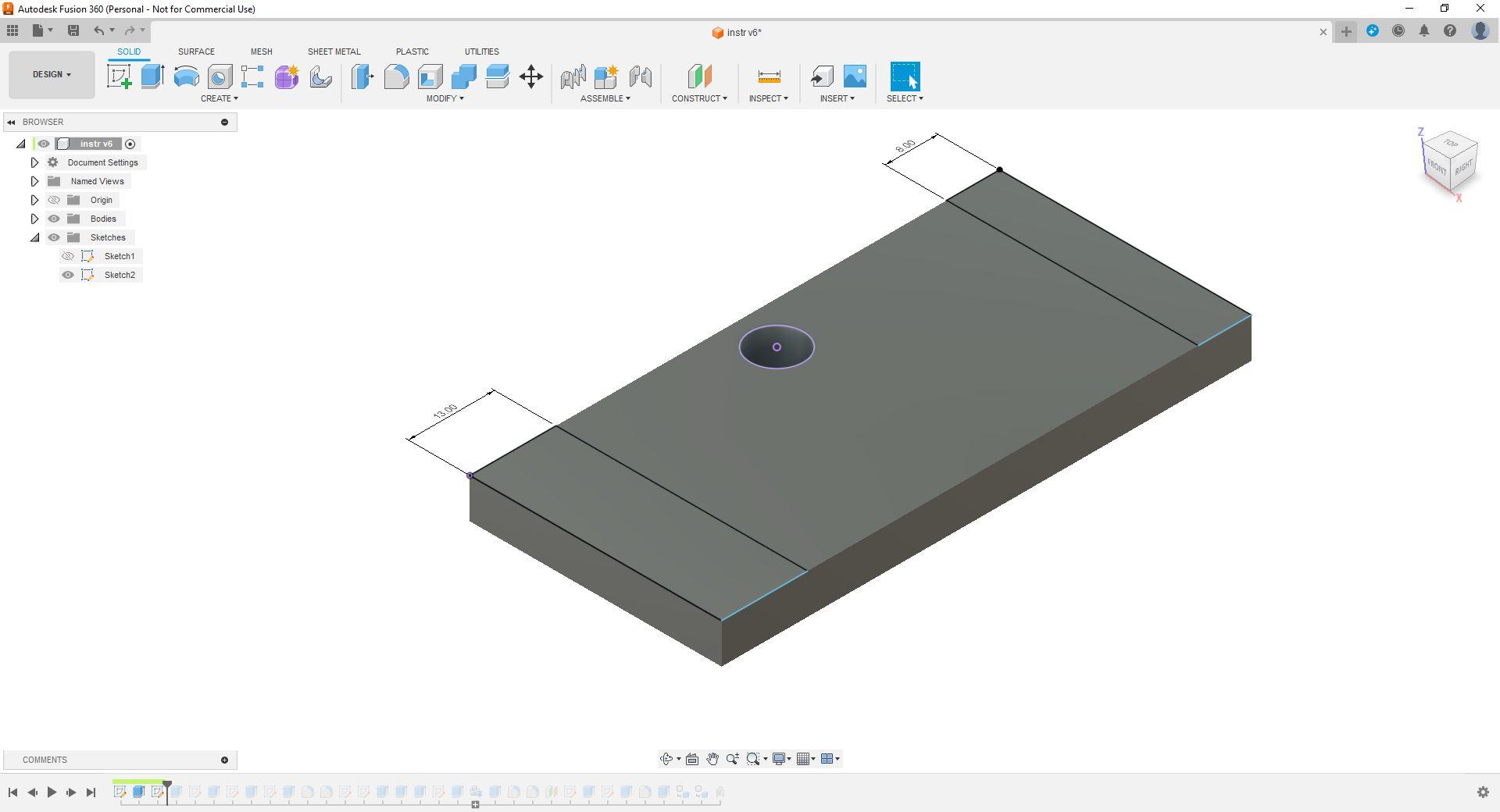Image resolution: width=1500 pixels, height=812 pixels.
Task: Undo the last action
Action: pyautogui.click(x=99, y=30)
